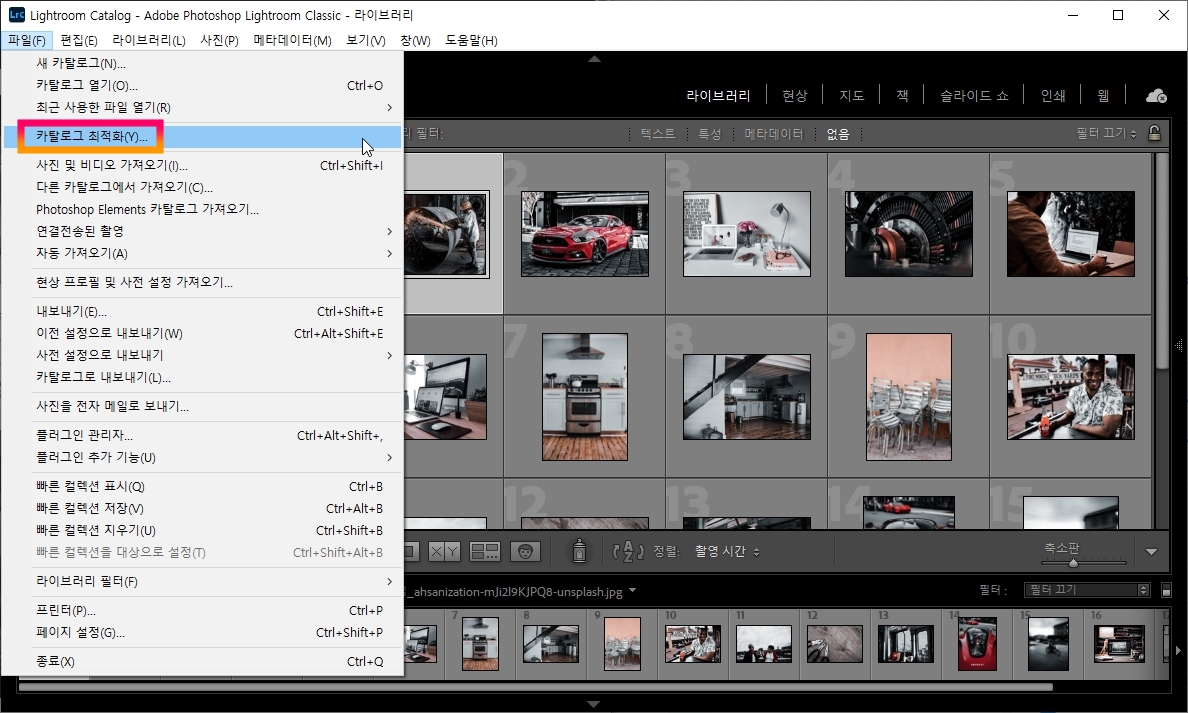Choose 새 카탈로그(N)... menu item
This screenshot has height=713, width=1188.
tap(202, 64)
